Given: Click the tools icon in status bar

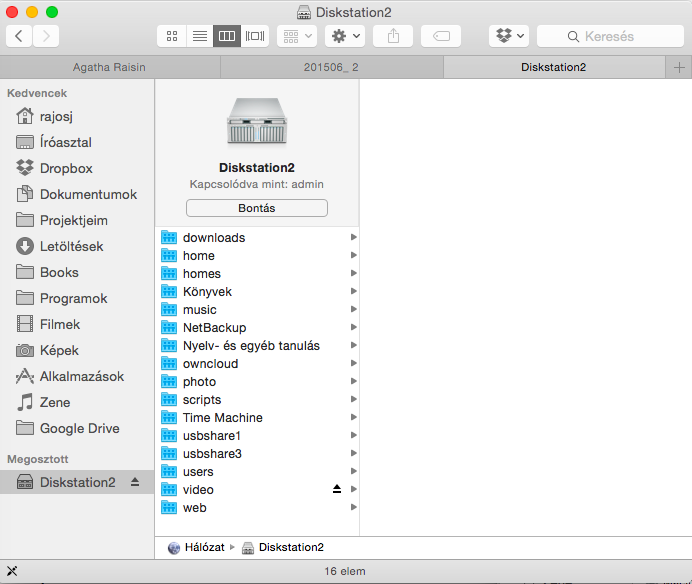Looking at the screenshot, I should click(12, 571).
